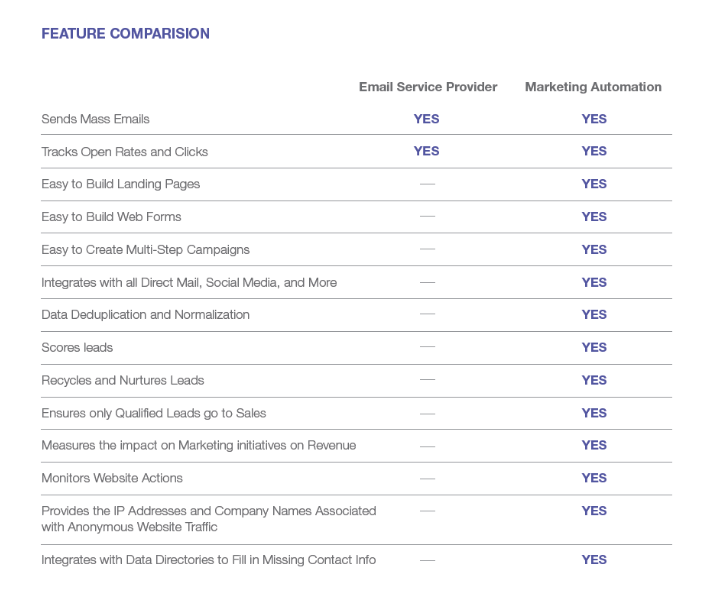Click Easy to Create Multi-Step Campaigns label

[145, 250]
